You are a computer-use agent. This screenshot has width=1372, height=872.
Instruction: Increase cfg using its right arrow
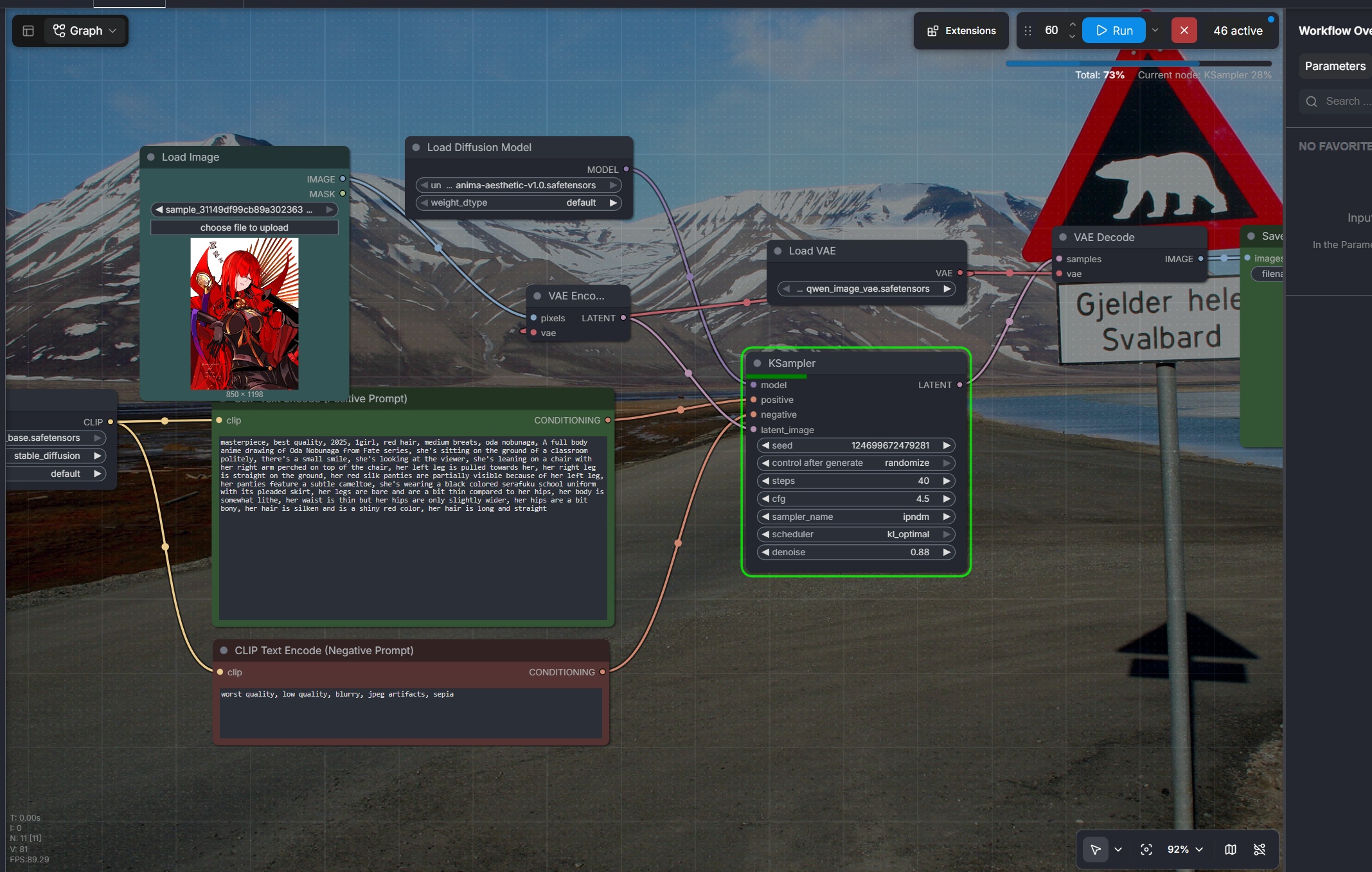[947, 499]
